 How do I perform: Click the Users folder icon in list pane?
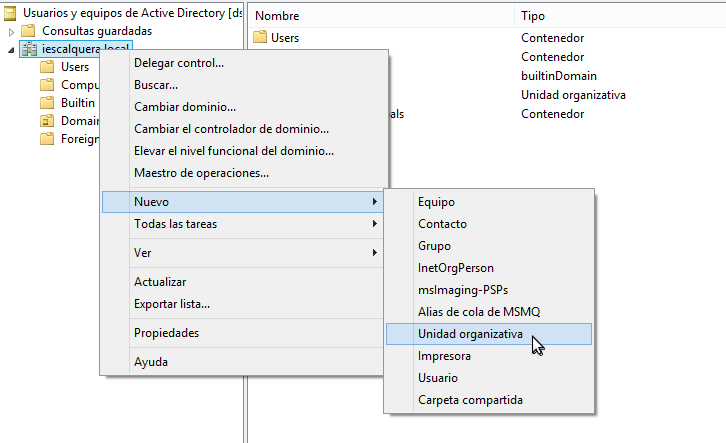(x=260, y=37)
